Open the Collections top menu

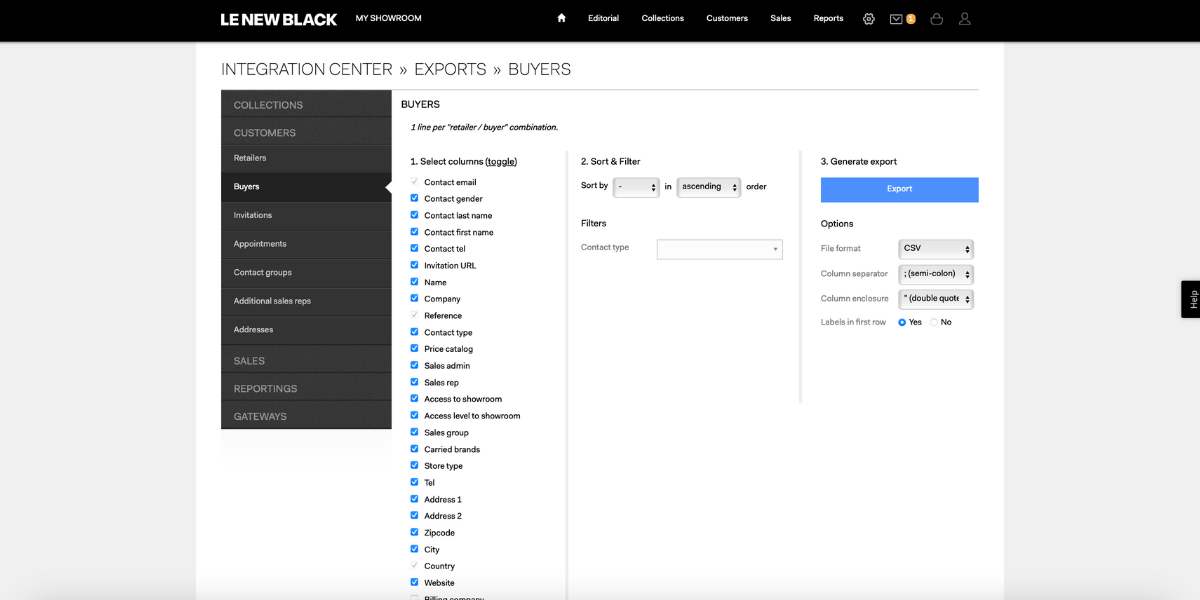point(663,18)
